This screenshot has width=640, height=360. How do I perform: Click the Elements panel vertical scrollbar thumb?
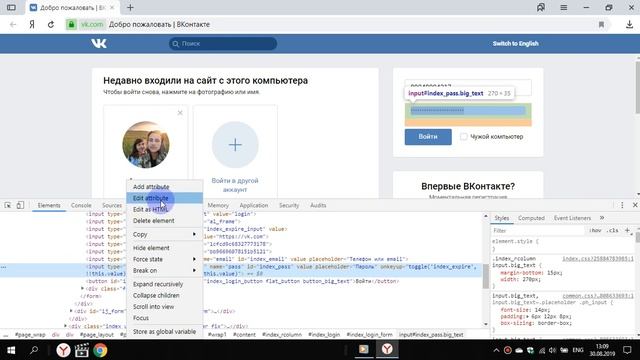coord(486,276)
